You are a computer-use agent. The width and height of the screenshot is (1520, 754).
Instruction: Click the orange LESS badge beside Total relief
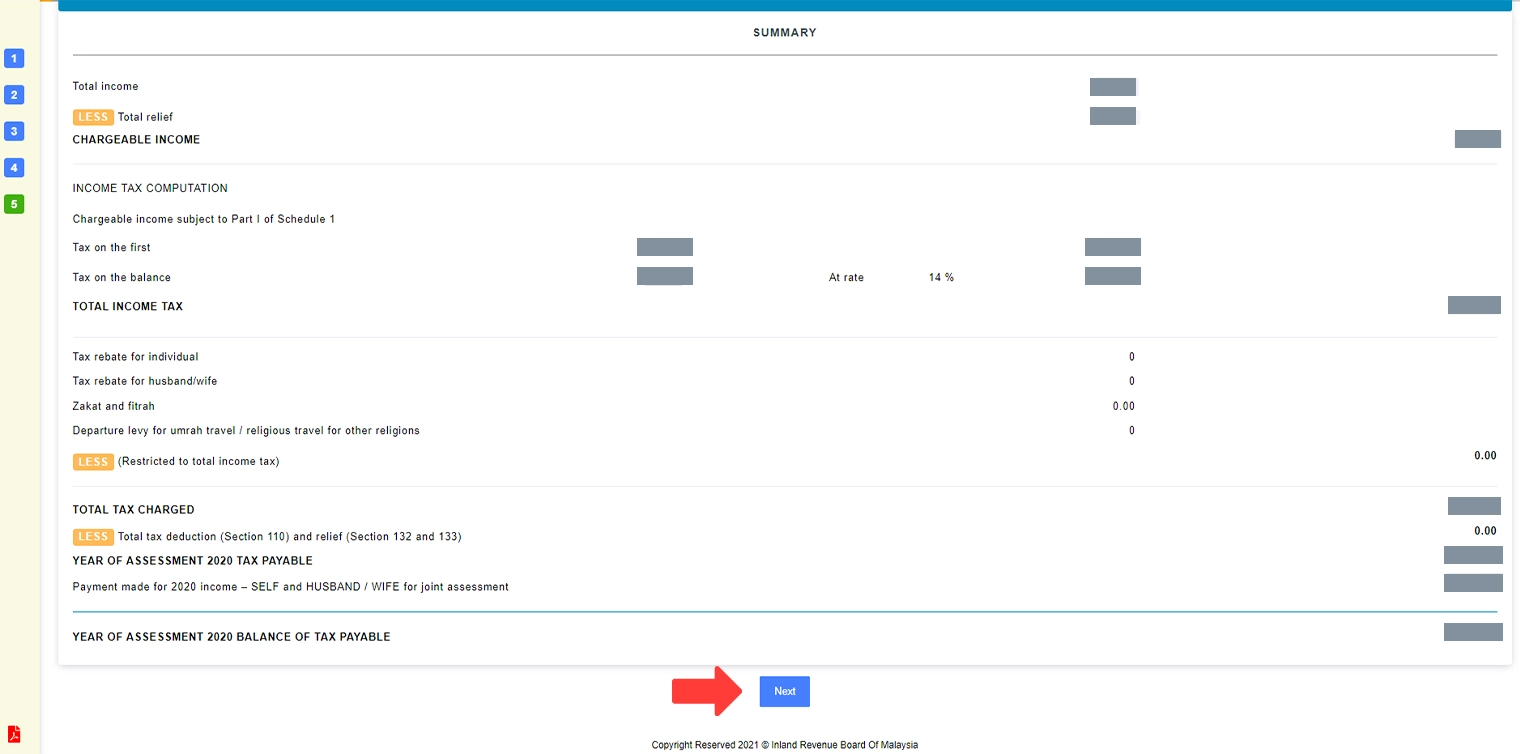pyautogui.click(x=93, y=116)
